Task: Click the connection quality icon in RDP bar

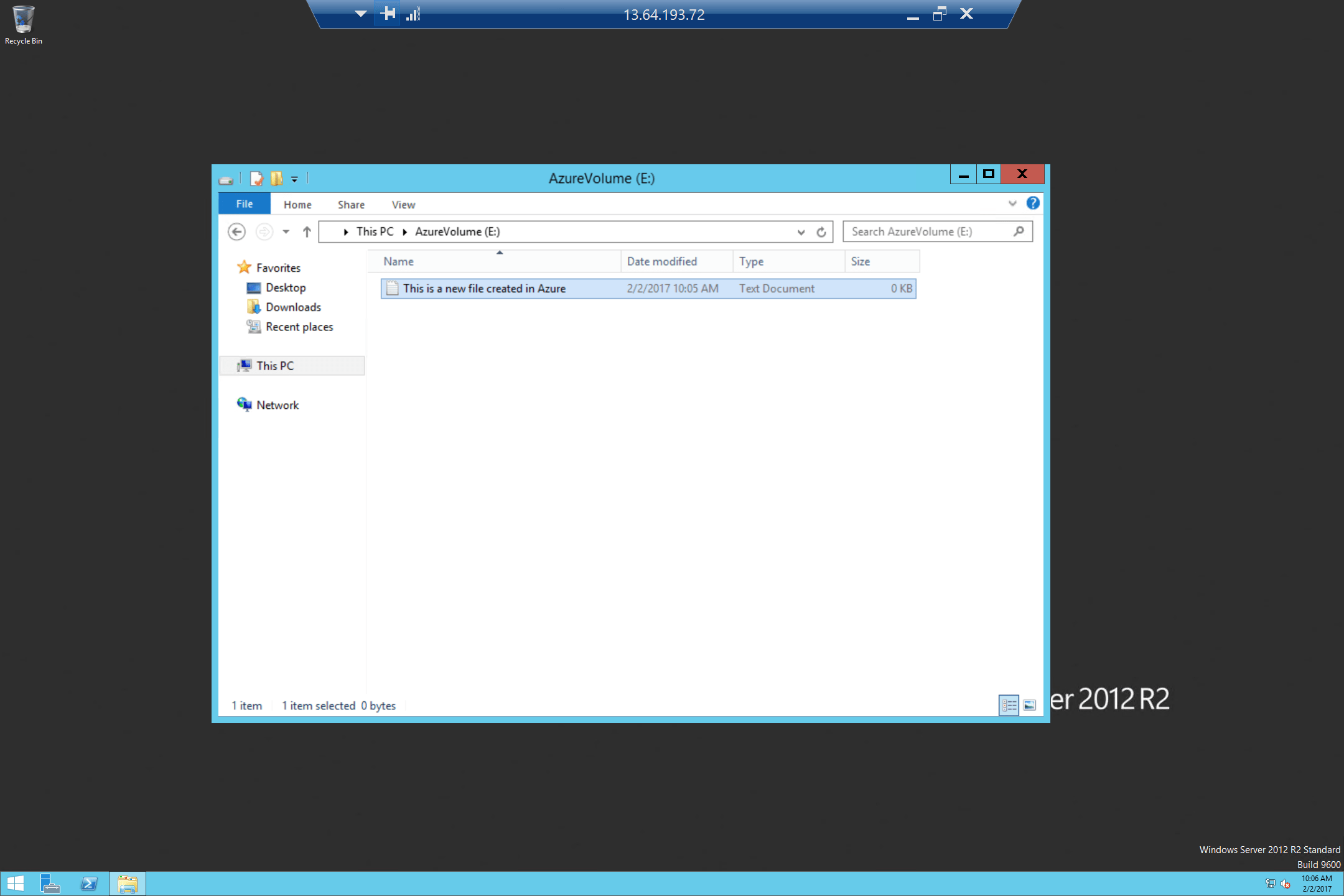Action: click(x=413, y=13)
